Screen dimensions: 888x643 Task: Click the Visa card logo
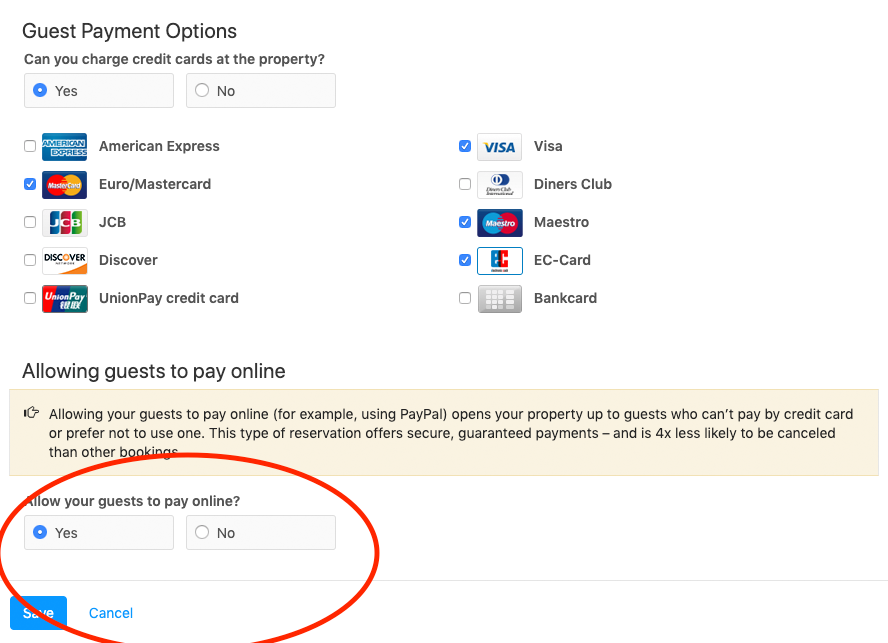tap(500, 147)
